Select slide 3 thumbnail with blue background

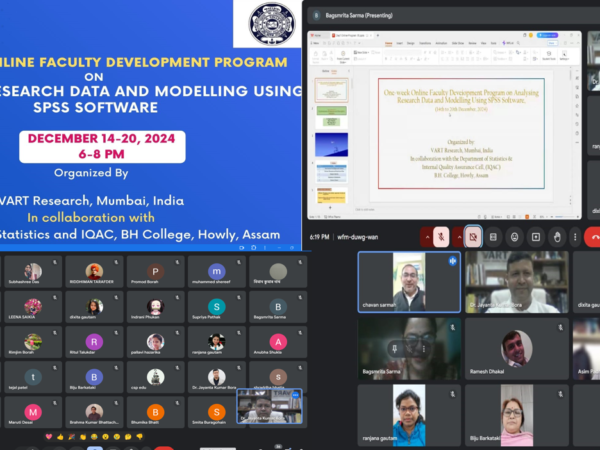coord(331,145)
